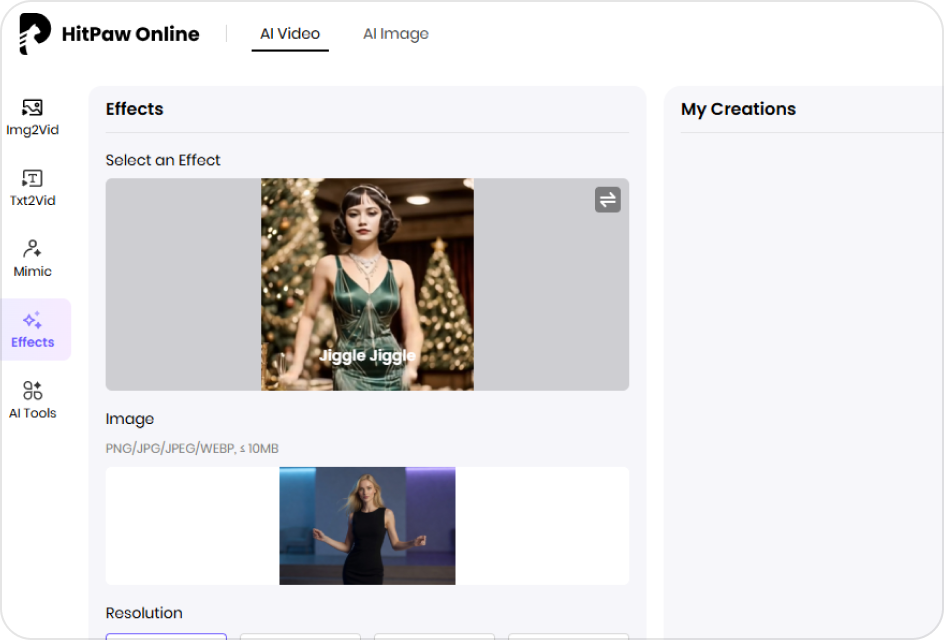Click the Effects panel heading

pyautogui.click(x=134, y=109)
